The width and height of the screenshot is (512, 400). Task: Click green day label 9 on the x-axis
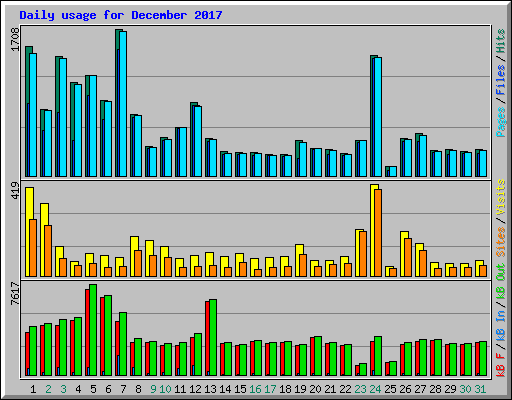153,389
